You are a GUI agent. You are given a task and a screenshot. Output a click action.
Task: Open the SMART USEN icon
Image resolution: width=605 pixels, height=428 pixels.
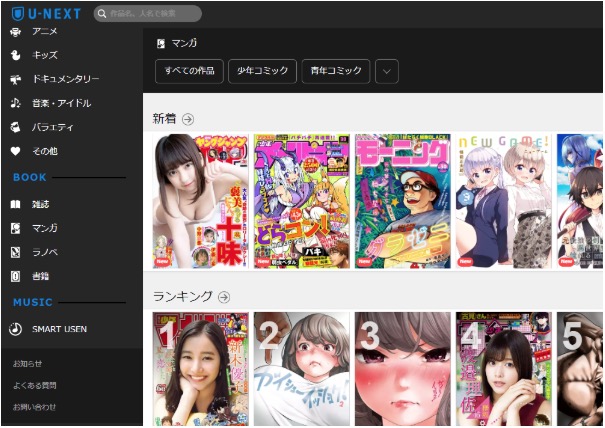click(15, 328)
